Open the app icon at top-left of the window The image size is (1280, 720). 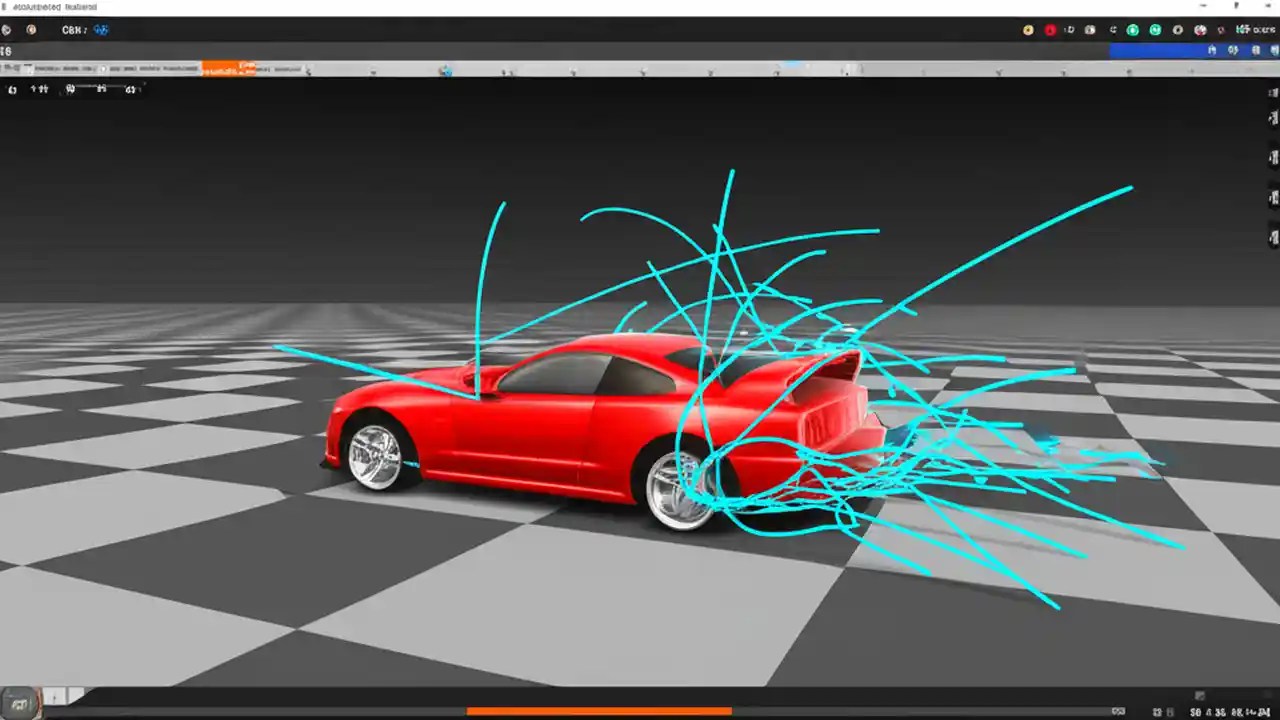point(8,7)
